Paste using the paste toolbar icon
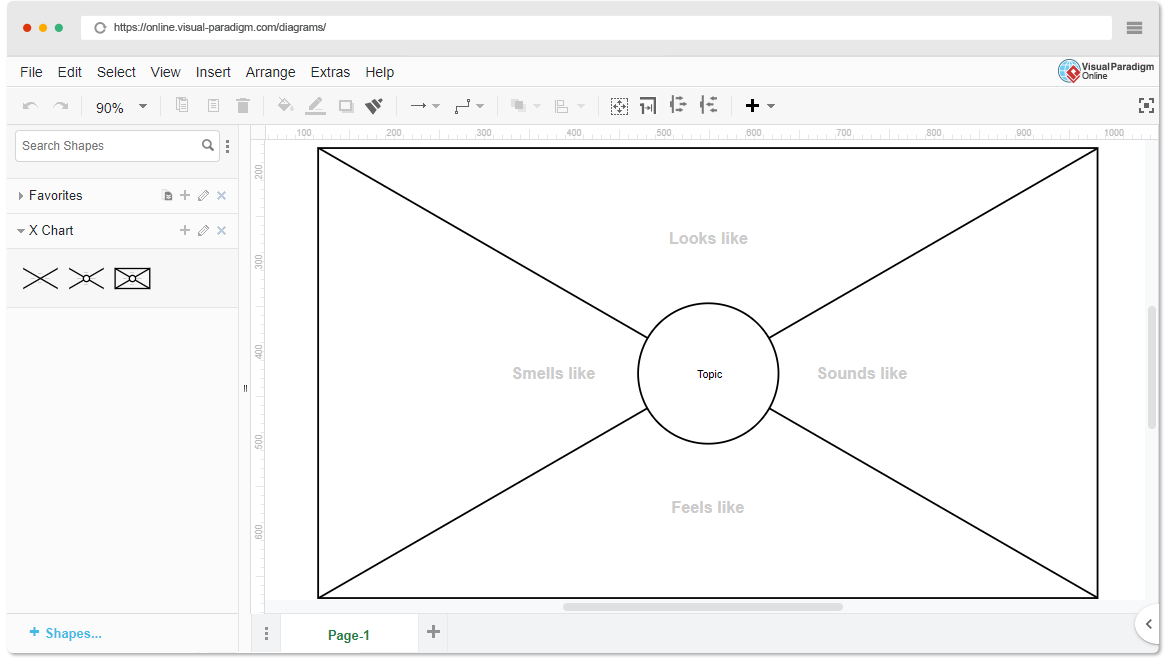The height and width of the screenshot is (665, 1170). (x=213, y=105)
